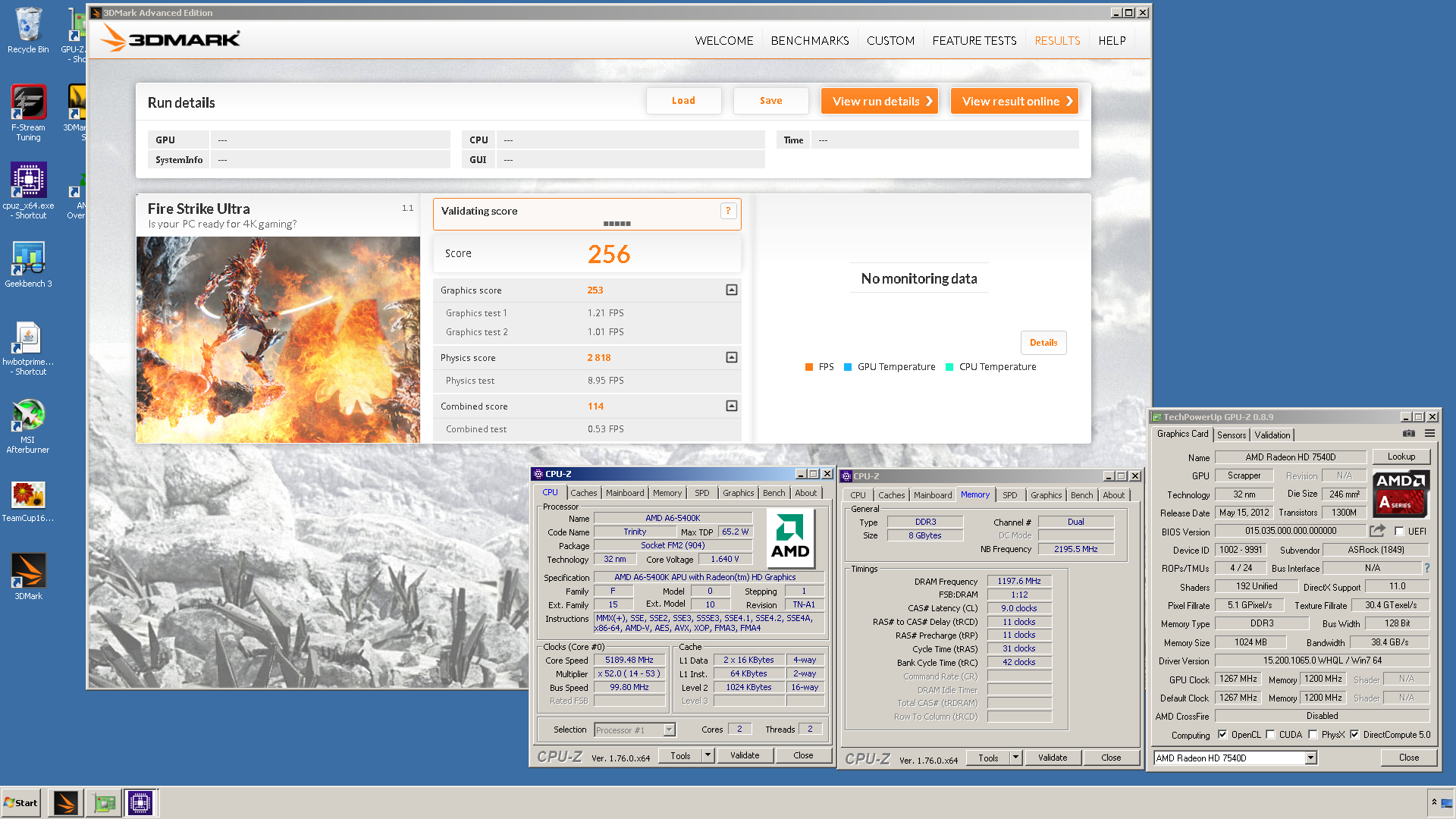Click blue GPU Temperature legend swatch
1456x819 pixels.
point(848,367)
